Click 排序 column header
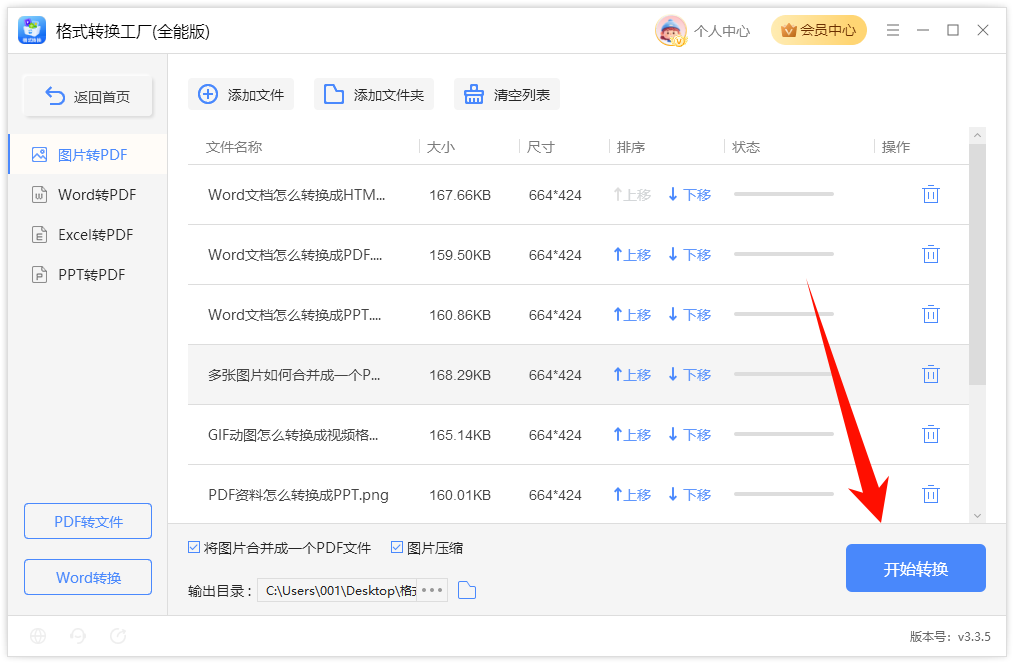Screen dimensions: 1014x664 [631, 147]
